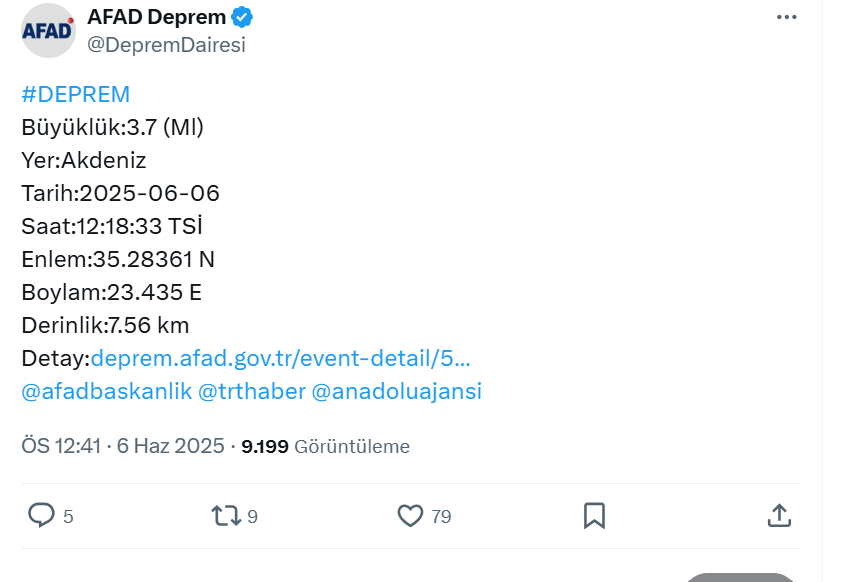Click the reply count 5
Image resolution: width=855 pixels, height=582 pixels.
[x=68, y=517]
